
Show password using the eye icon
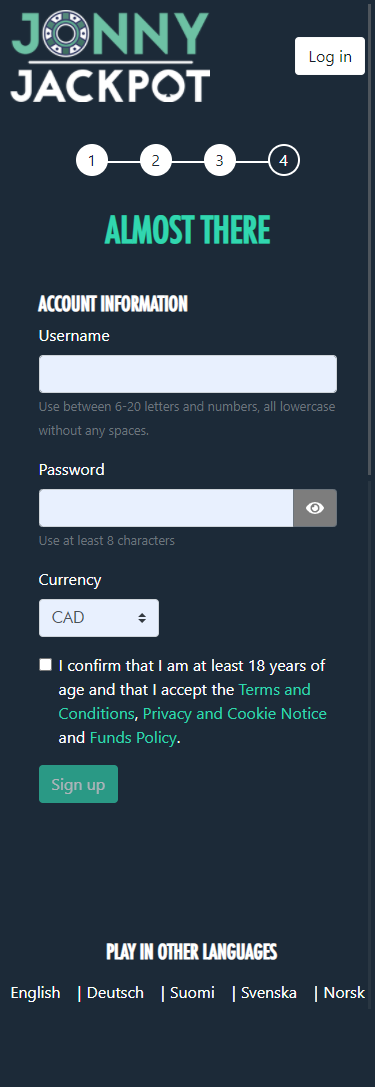pos(315,508)
